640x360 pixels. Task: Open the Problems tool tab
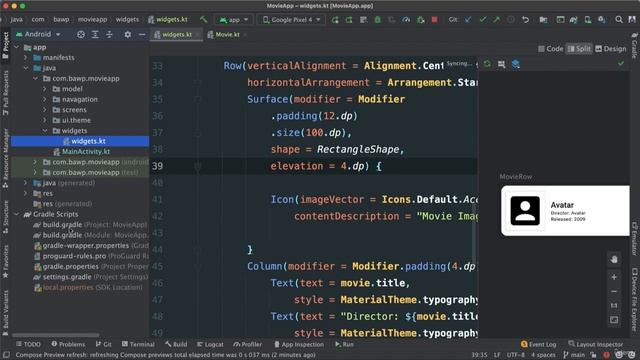(68, 344)
